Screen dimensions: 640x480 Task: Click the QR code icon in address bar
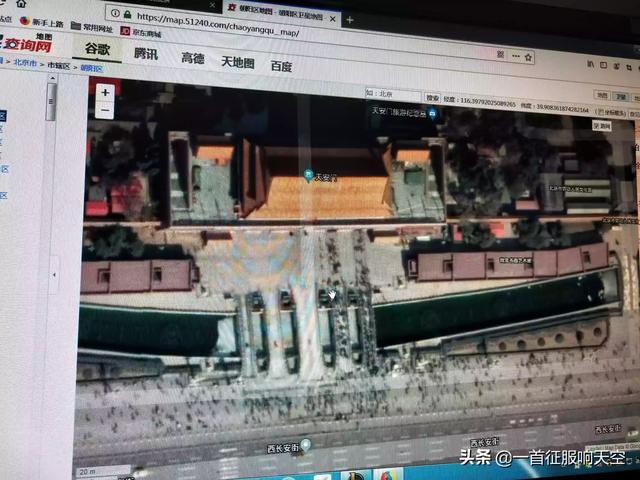tap(500, 54)
